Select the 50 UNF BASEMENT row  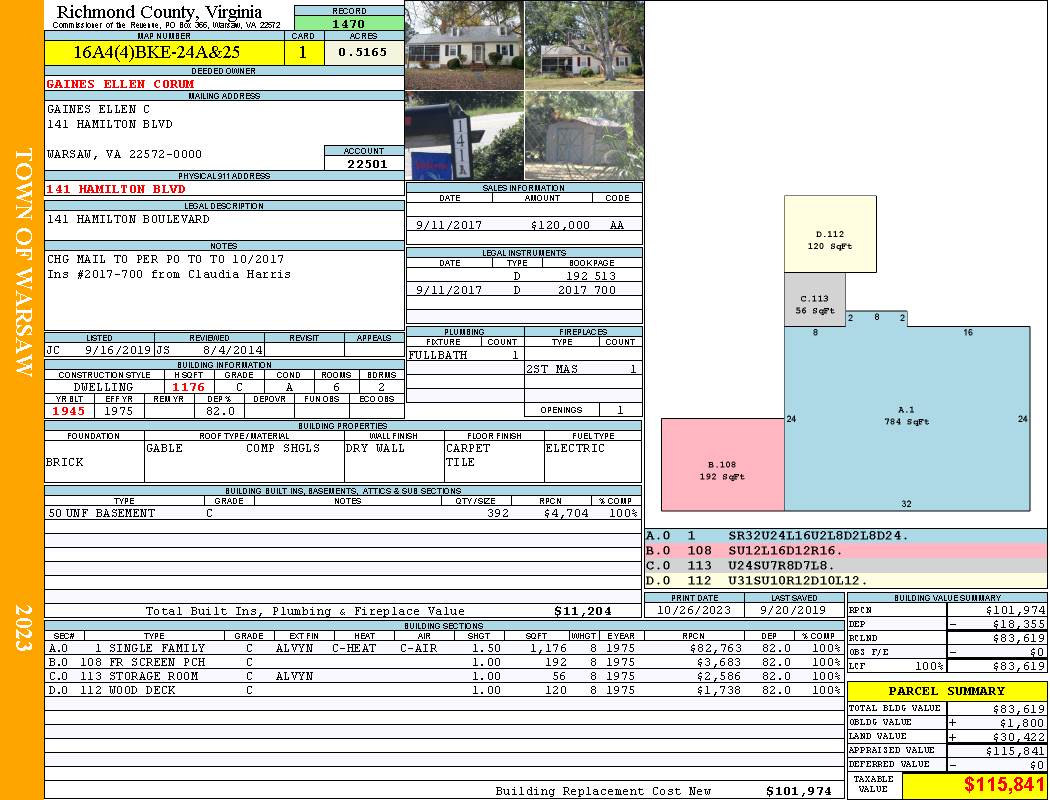(x=342, y=513)
